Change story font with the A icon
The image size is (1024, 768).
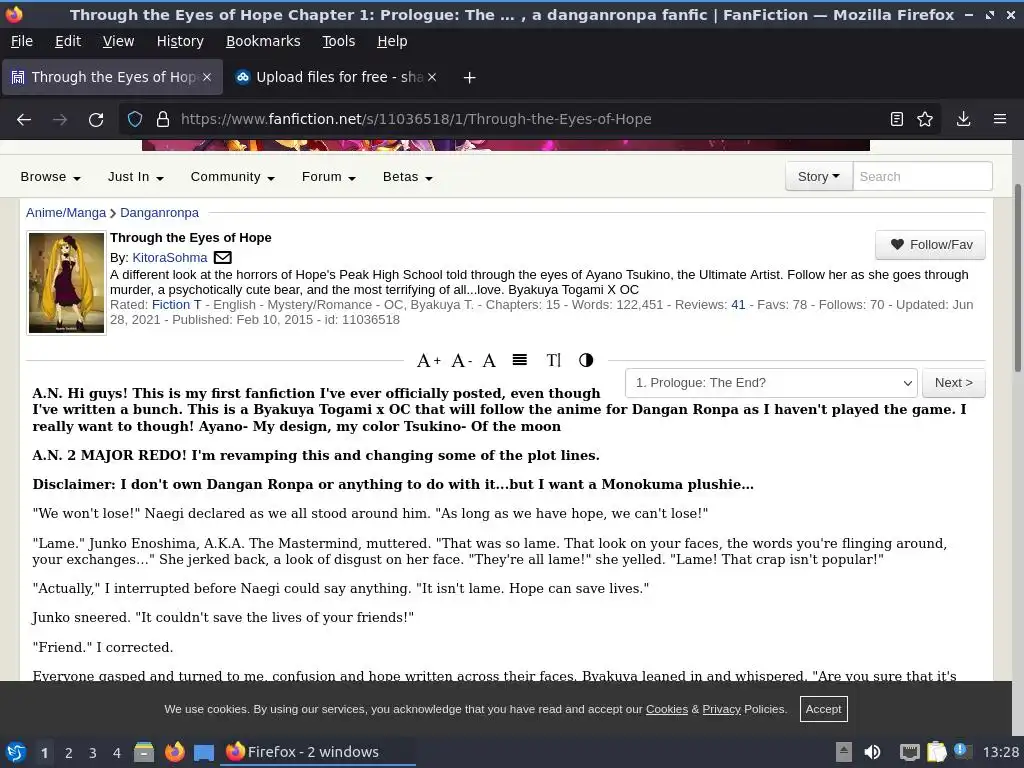(x=489, y=360)
